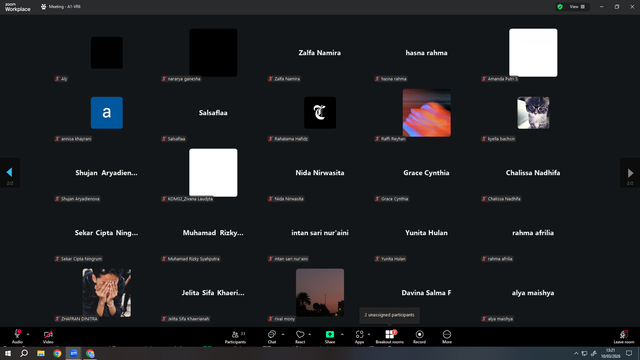
Task: Select Rahatama Hafidz's gothic T avatar
Action: (x=320, y=113)
